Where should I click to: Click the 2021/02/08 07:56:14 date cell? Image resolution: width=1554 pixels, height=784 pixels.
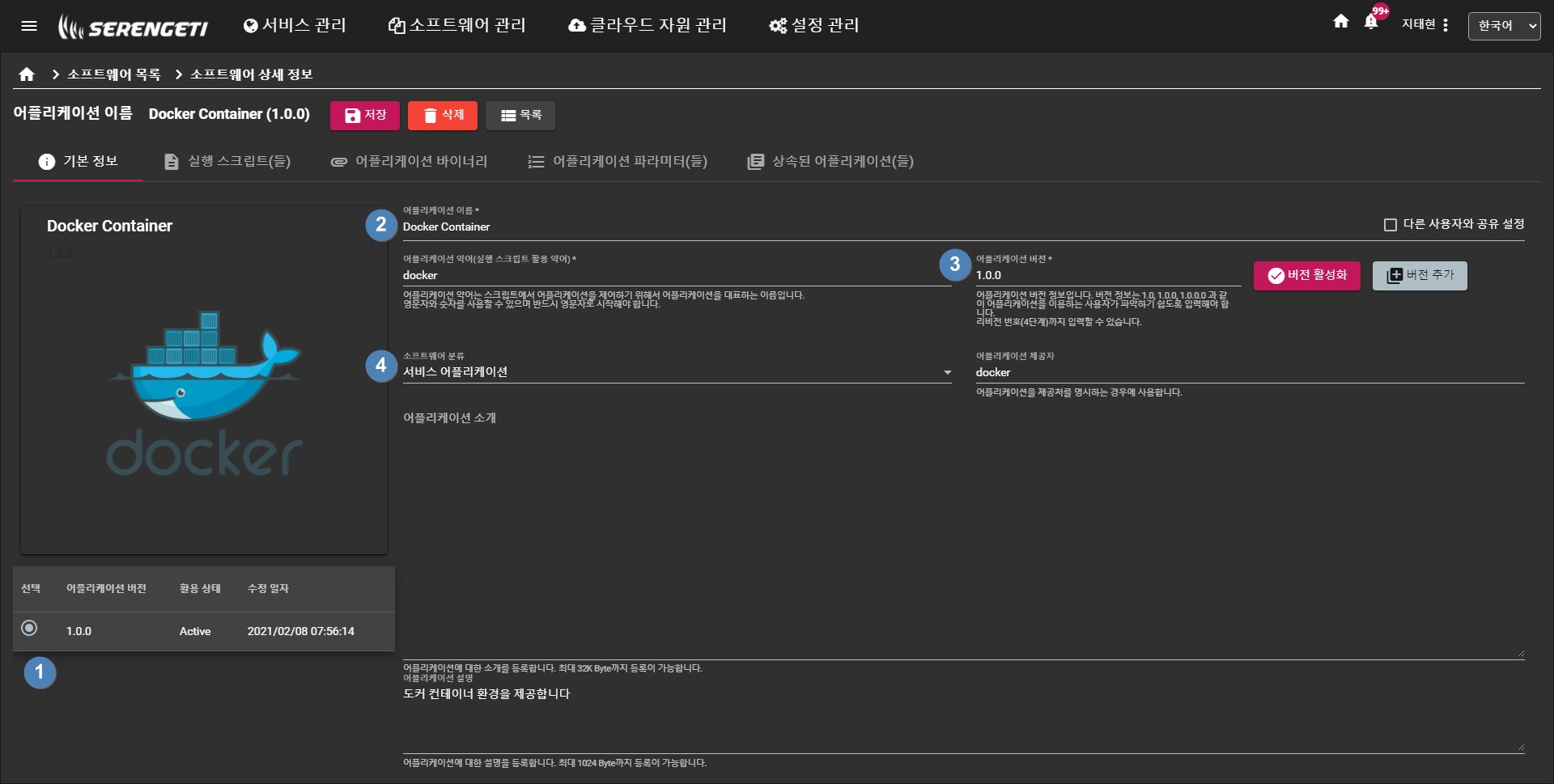[x=301, y=631]
